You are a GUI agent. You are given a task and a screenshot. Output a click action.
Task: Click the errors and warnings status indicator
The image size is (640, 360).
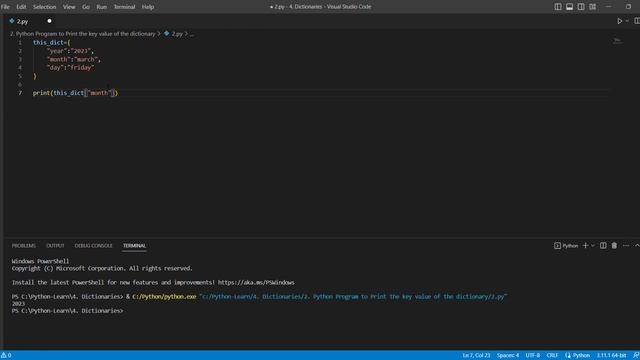pos(6,356)
